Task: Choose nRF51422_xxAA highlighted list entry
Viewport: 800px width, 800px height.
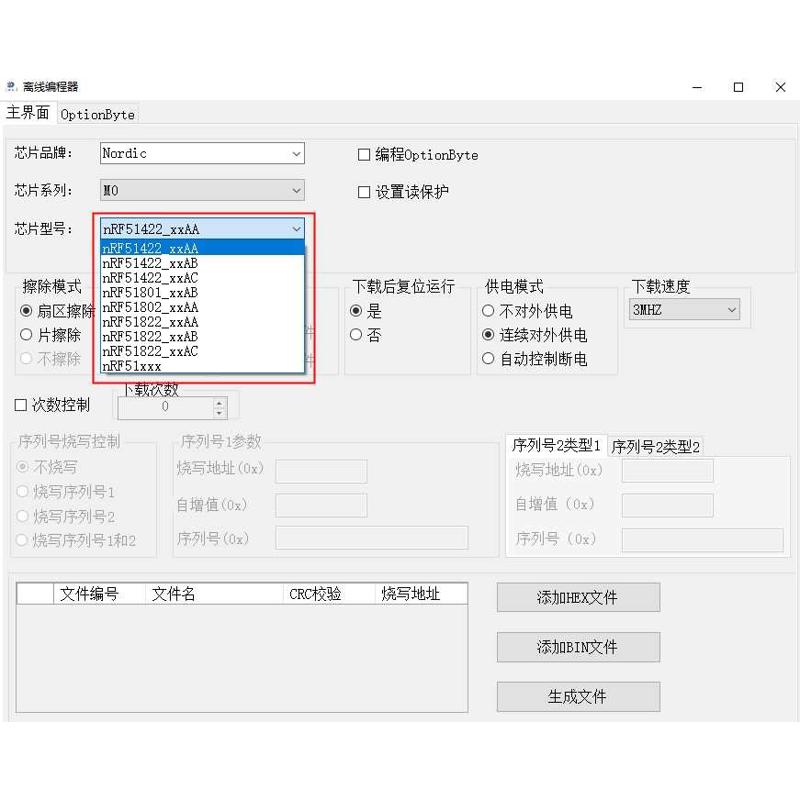Action: (x=203, y=248)
